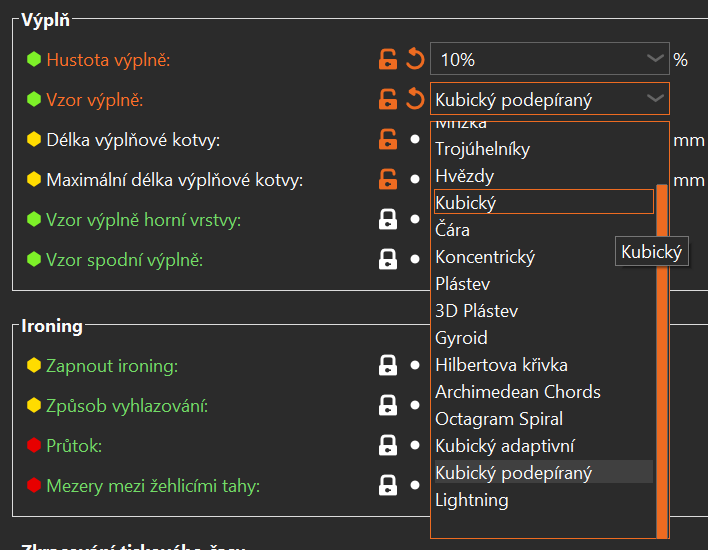Reset Hustota výplně with the orange arrow
708x550 pixels.
(415, 60)
